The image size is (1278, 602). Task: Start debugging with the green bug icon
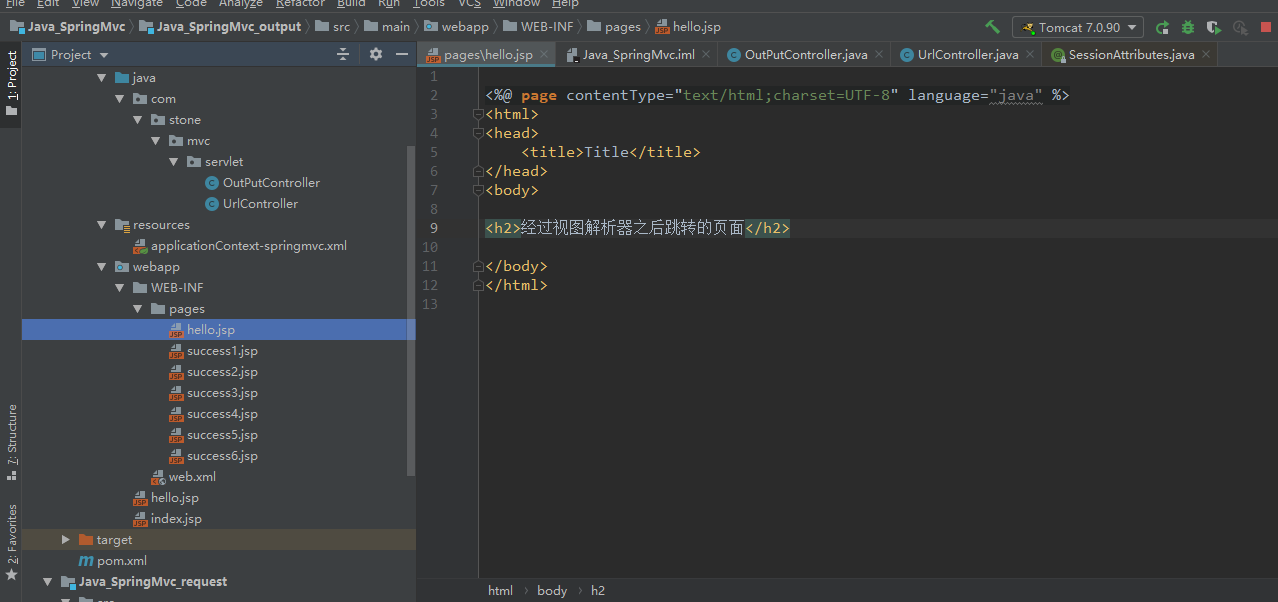(1188, 27)
